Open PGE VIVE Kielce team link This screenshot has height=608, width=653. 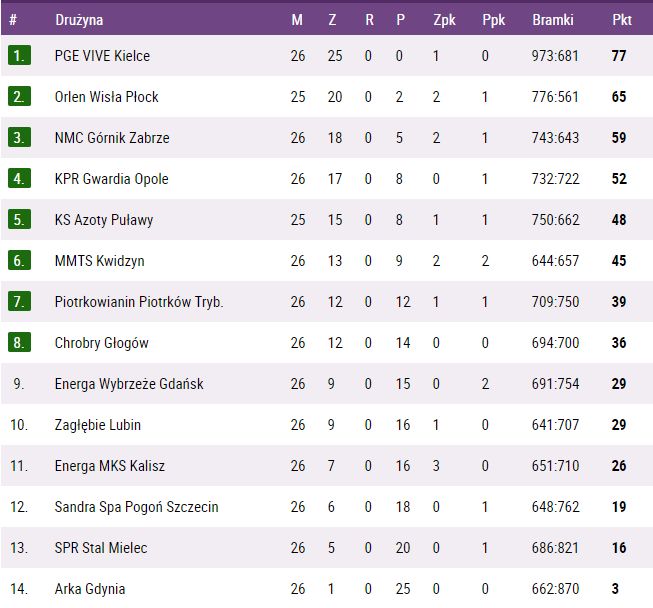click(x=102, y=56)
